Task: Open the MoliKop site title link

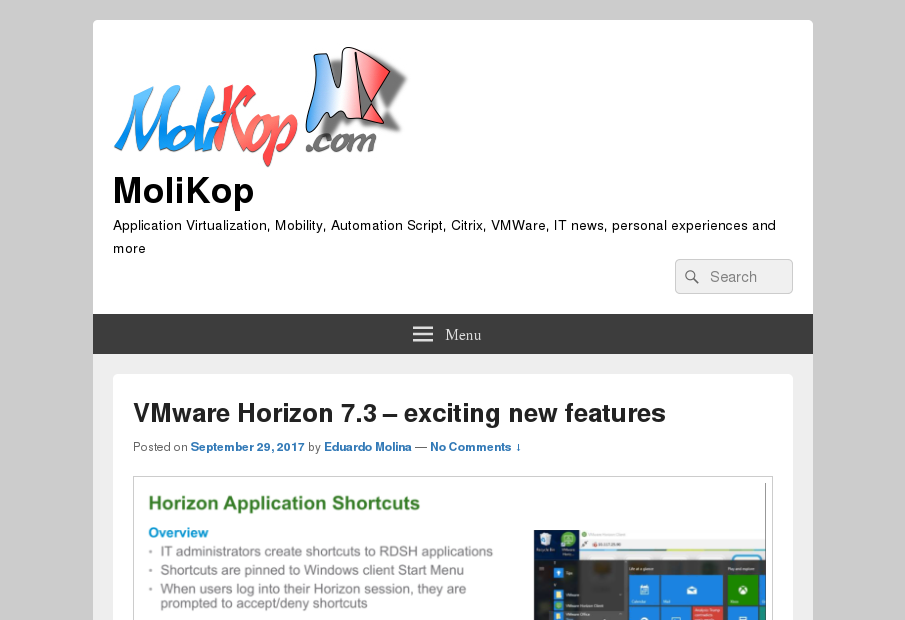Action: (184, 191)
